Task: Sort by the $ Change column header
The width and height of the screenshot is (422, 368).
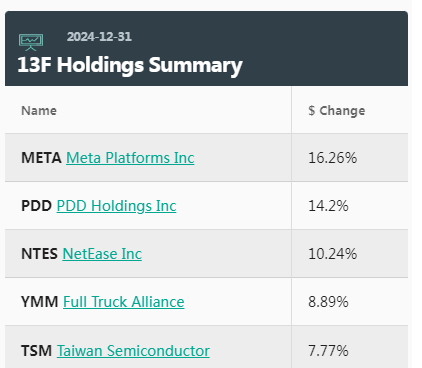Action: click(337, 111)
